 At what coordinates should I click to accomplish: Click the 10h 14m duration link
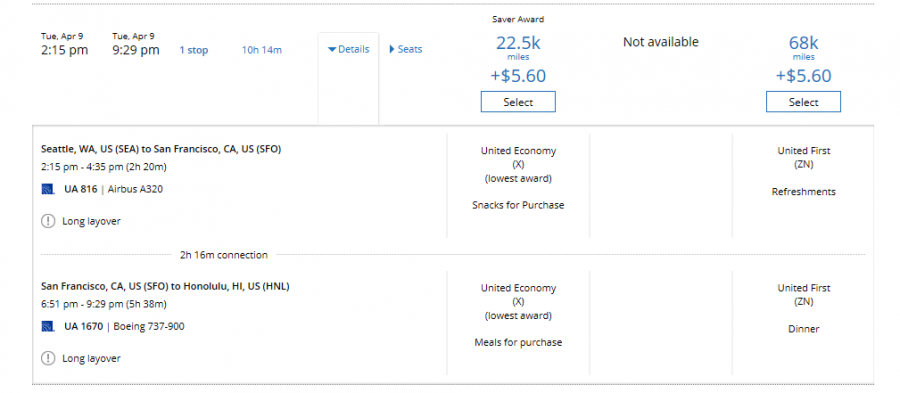pos(262,50)
